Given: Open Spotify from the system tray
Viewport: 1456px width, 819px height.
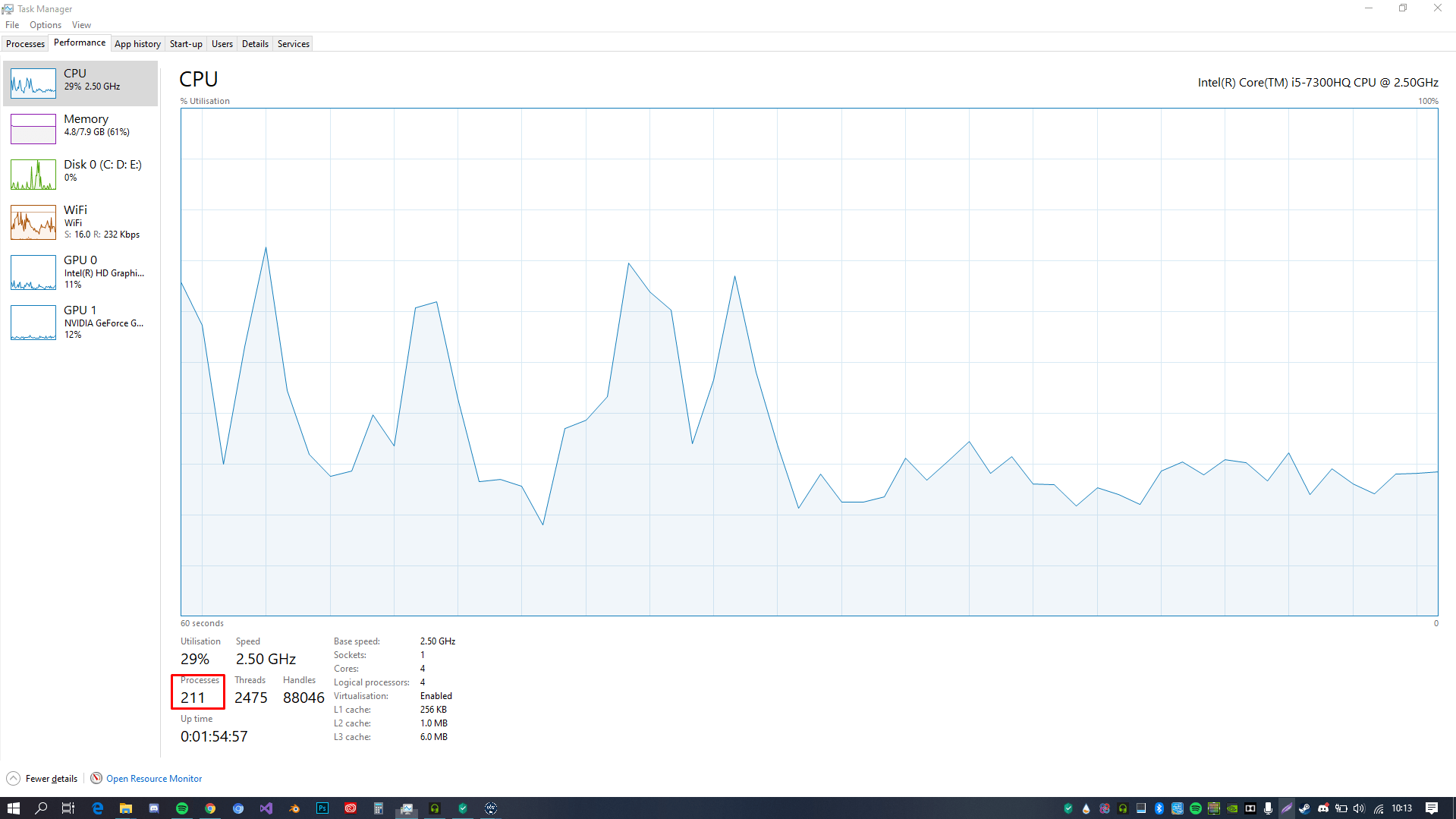Looking at the screenshot, I should pyautogui.click(x=1196, y=808).
